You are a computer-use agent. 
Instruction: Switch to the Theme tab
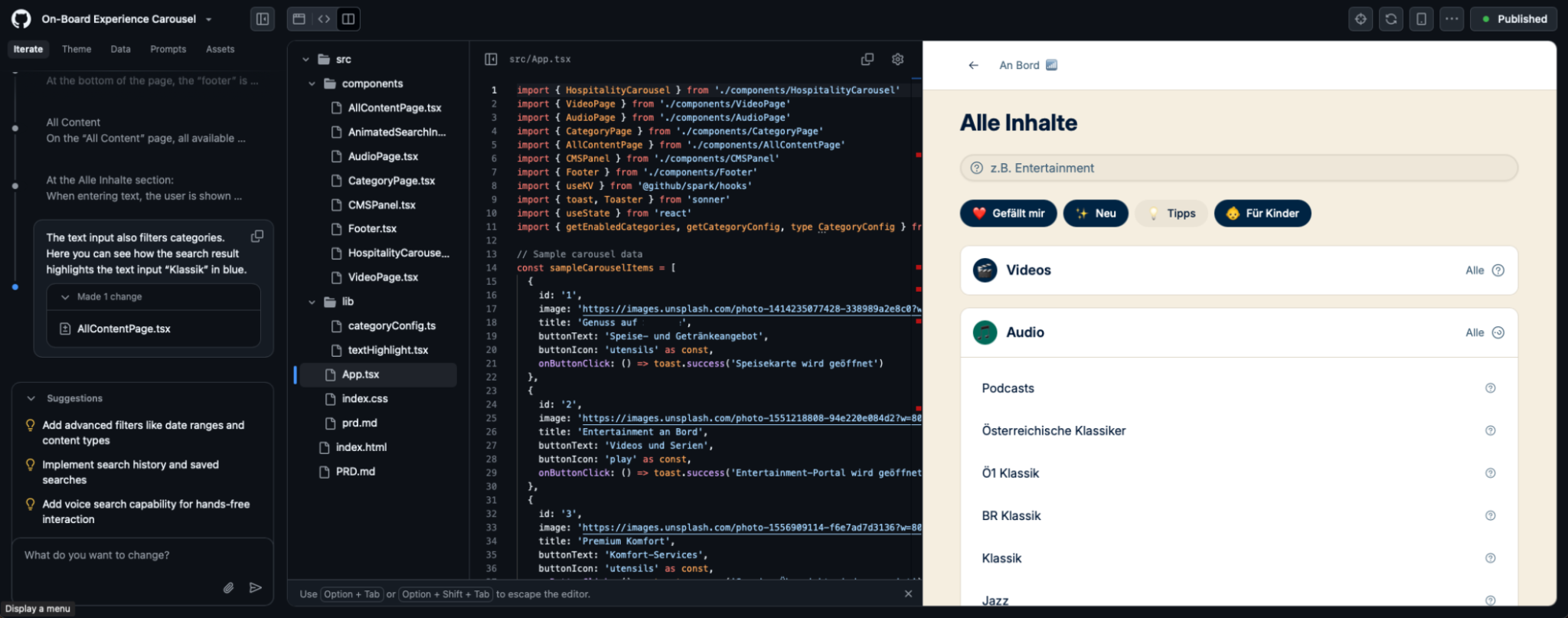[77, 49]
